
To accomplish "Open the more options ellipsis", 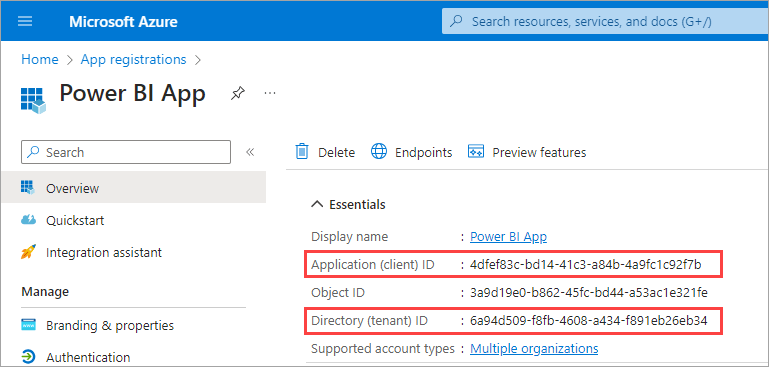I will pyautogui.click(x=270, y=92).
